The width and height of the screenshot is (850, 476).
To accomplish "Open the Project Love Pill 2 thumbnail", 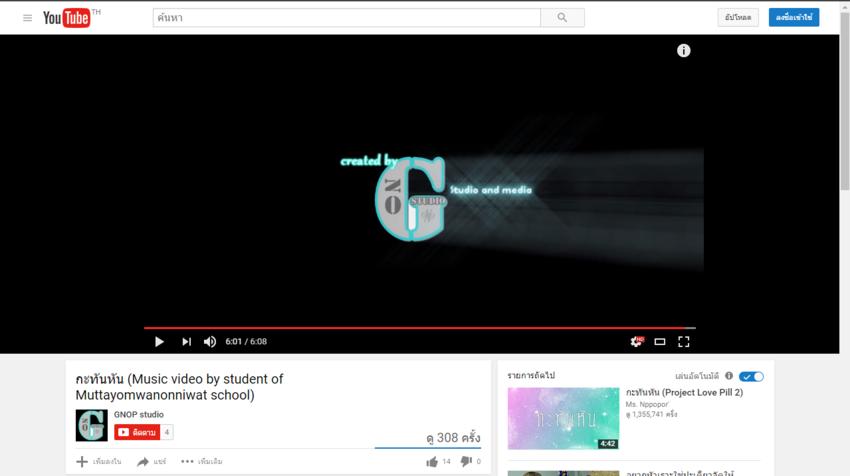I will pyautogui.click(x=563, y=418).
